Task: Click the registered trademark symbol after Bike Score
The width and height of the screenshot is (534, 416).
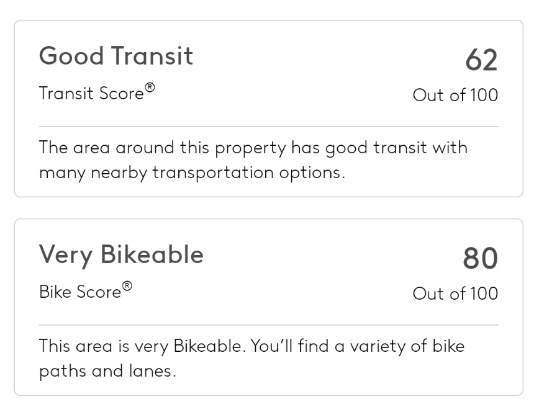Action: coord(127,286)
